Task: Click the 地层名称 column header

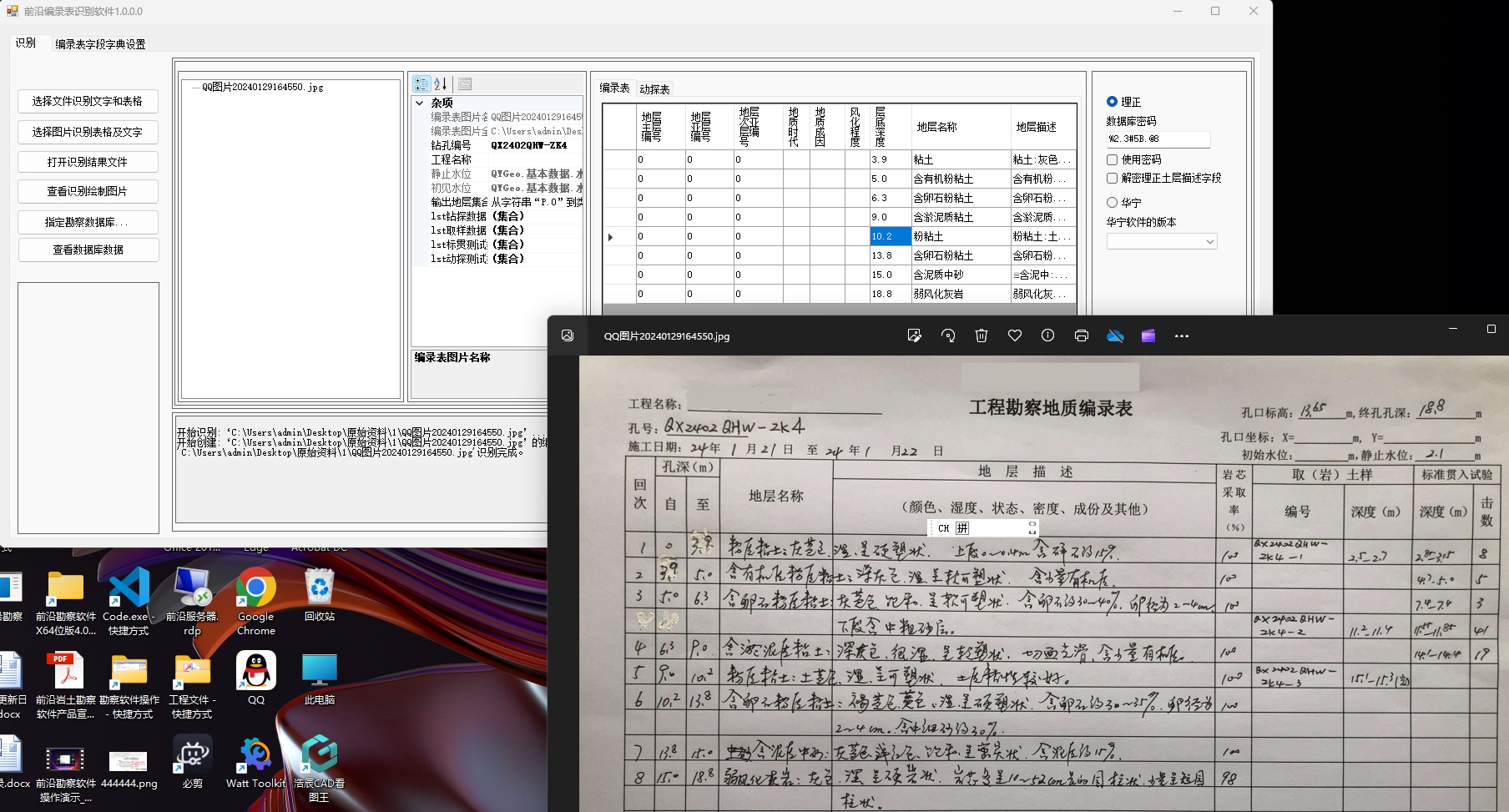Action: tap(961, 127)
